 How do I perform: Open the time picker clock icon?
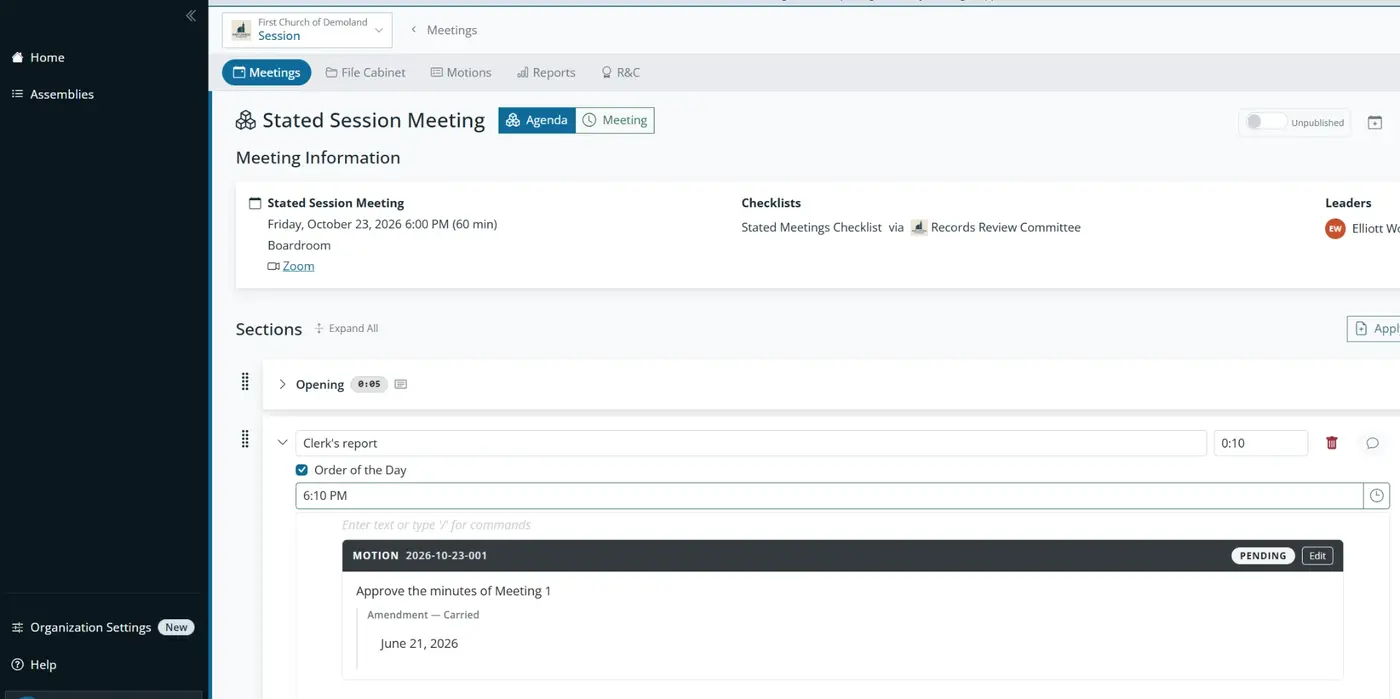(x=1377, y=496)
